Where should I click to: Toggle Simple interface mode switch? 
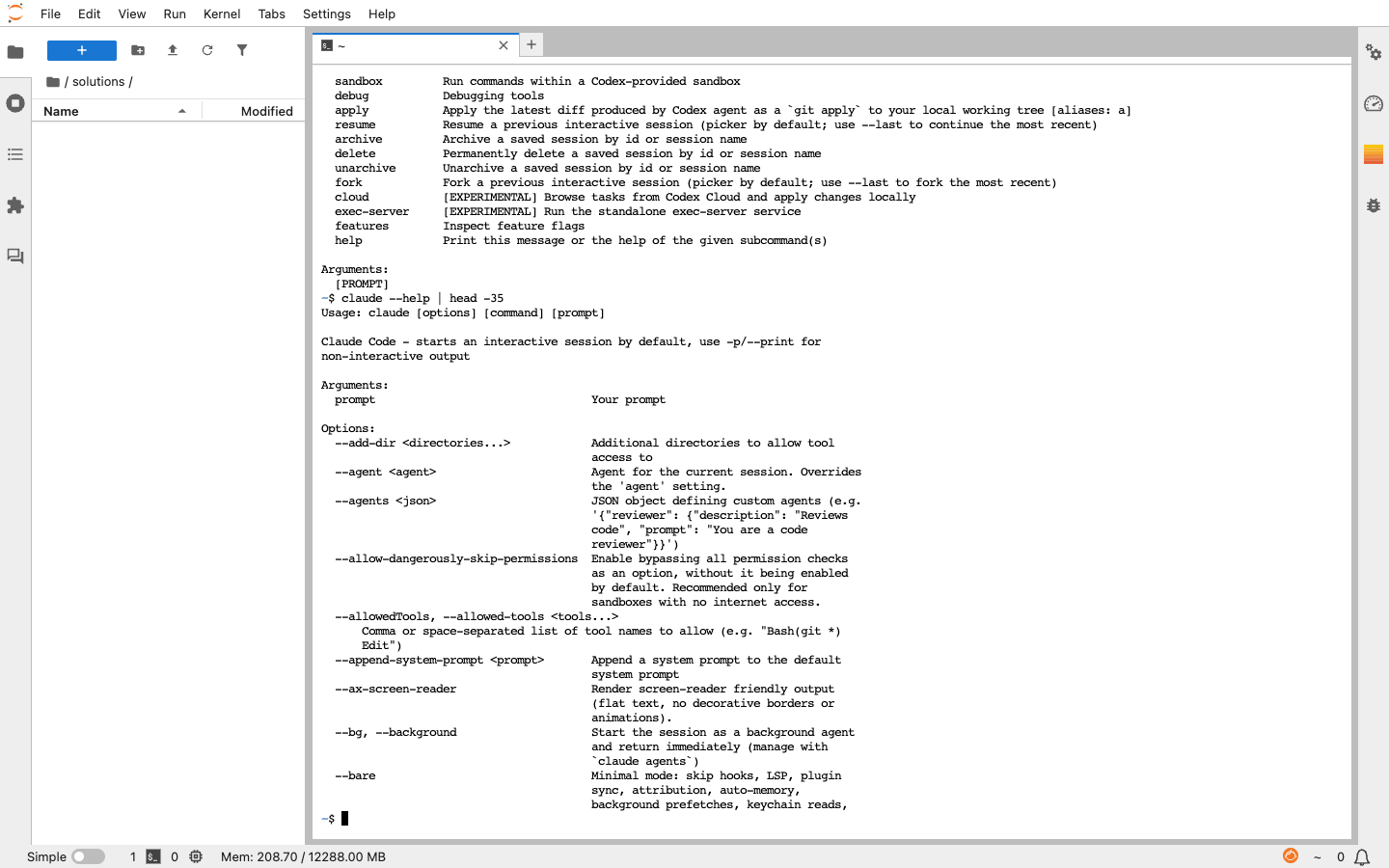pyautogui.click(x=88, y=856)
